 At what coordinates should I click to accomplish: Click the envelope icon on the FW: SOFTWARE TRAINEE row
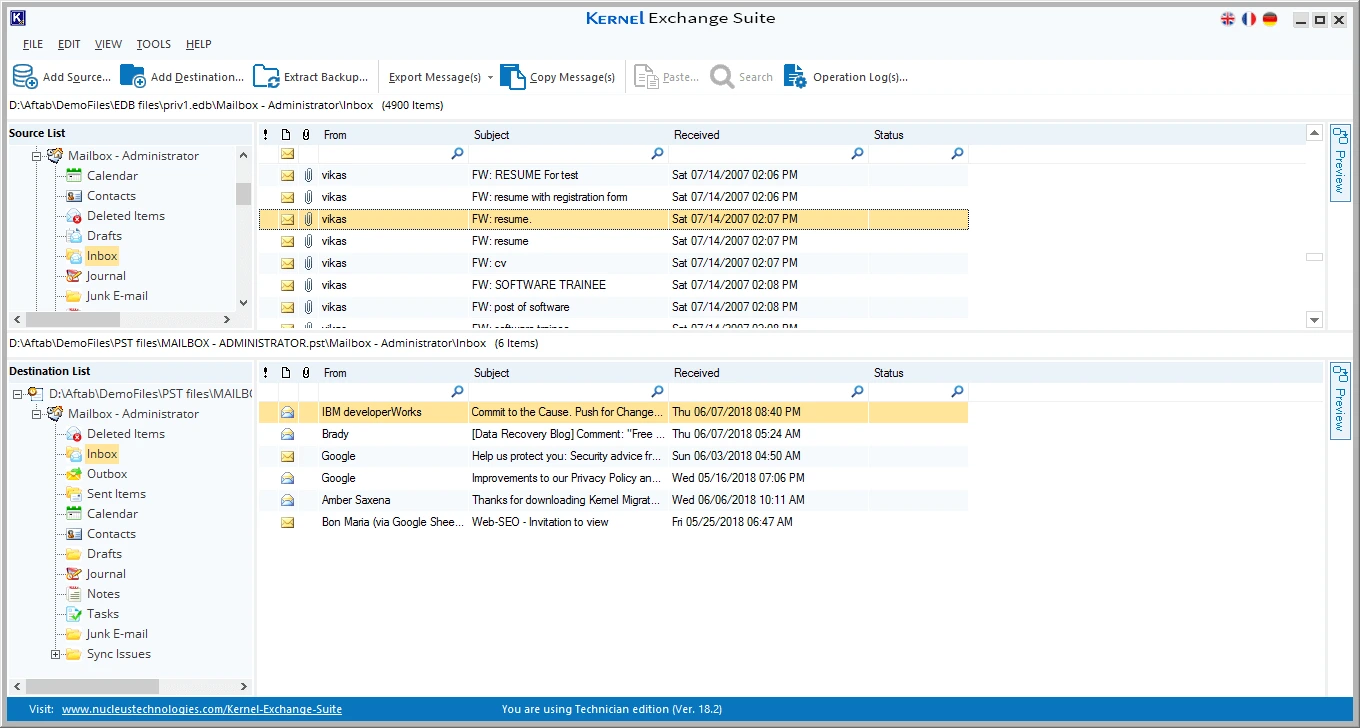[287, 285]
